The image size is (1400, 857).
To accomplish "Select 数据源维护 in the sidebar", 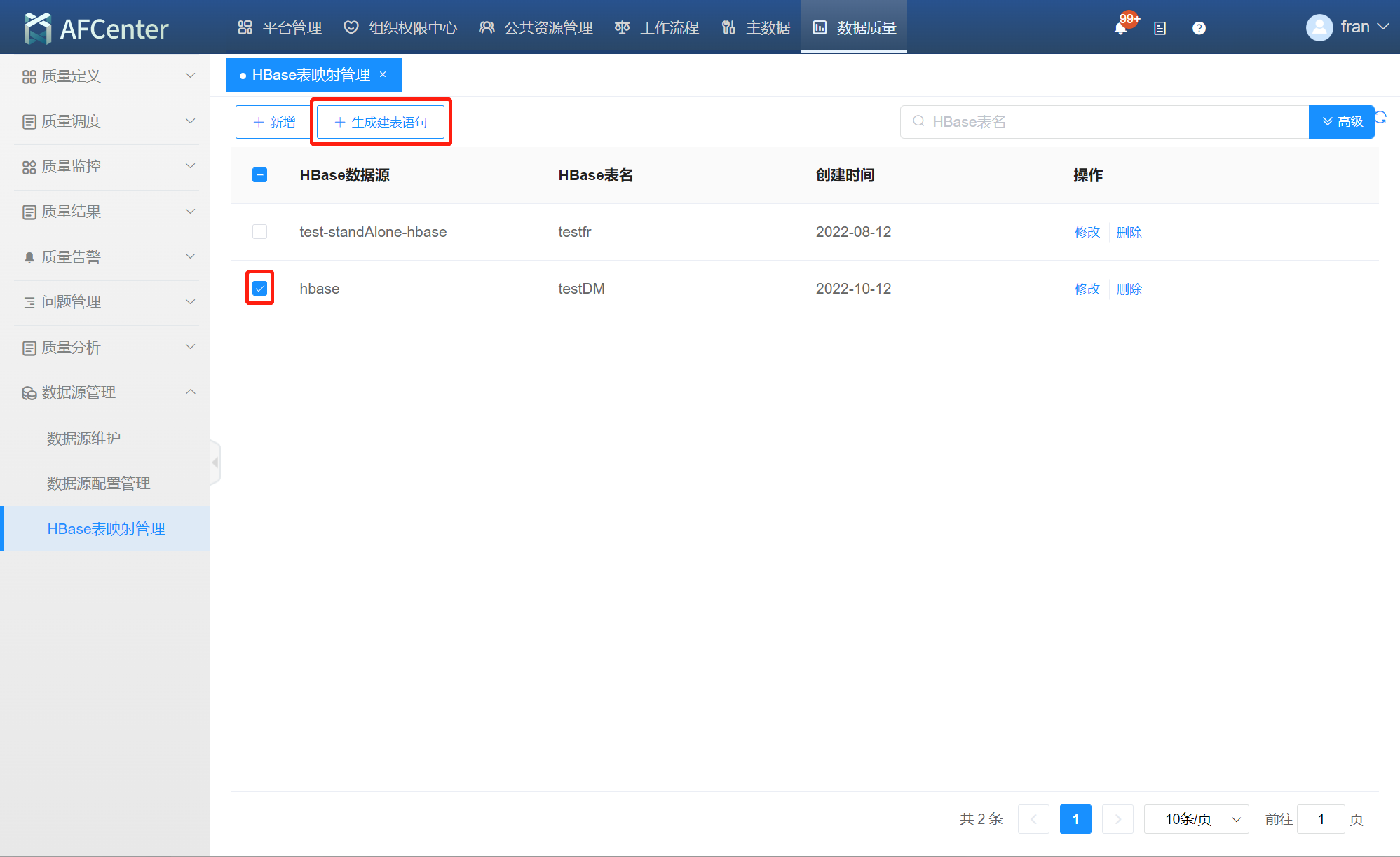I will [x=83, y=439].
